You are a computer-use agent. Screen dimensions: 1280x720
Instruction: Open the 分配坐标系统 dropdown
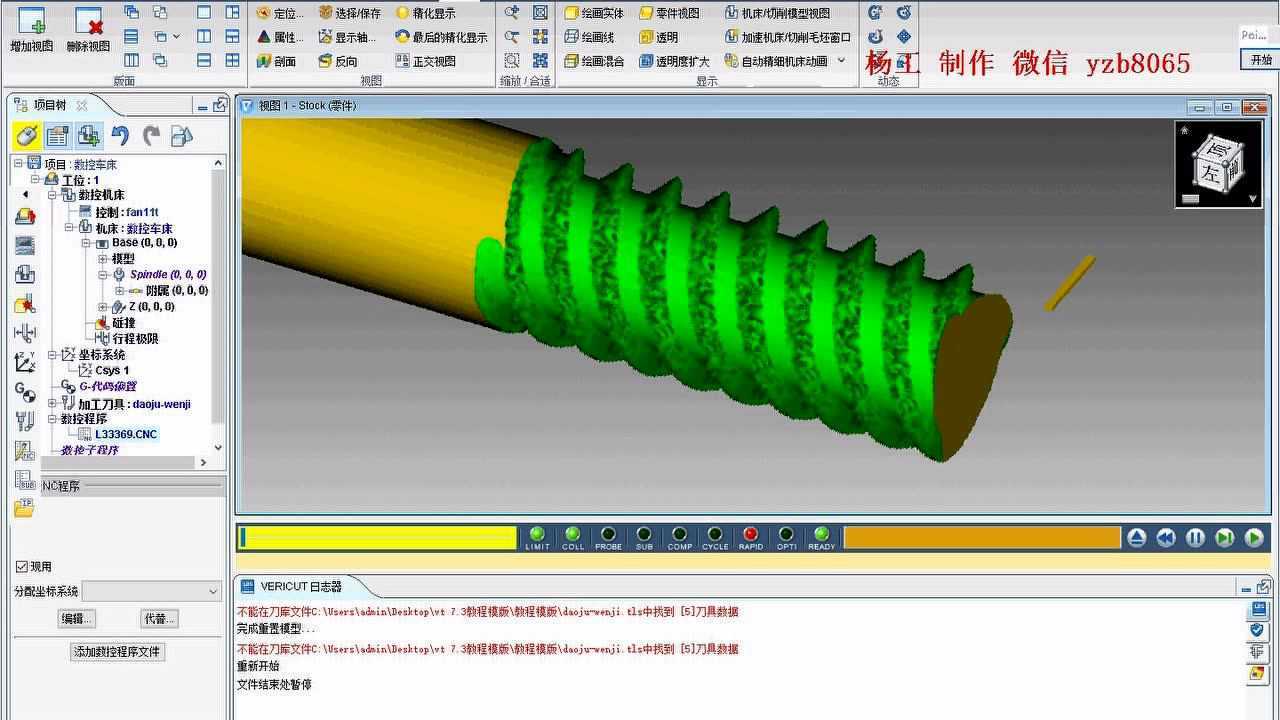[213, 591]
